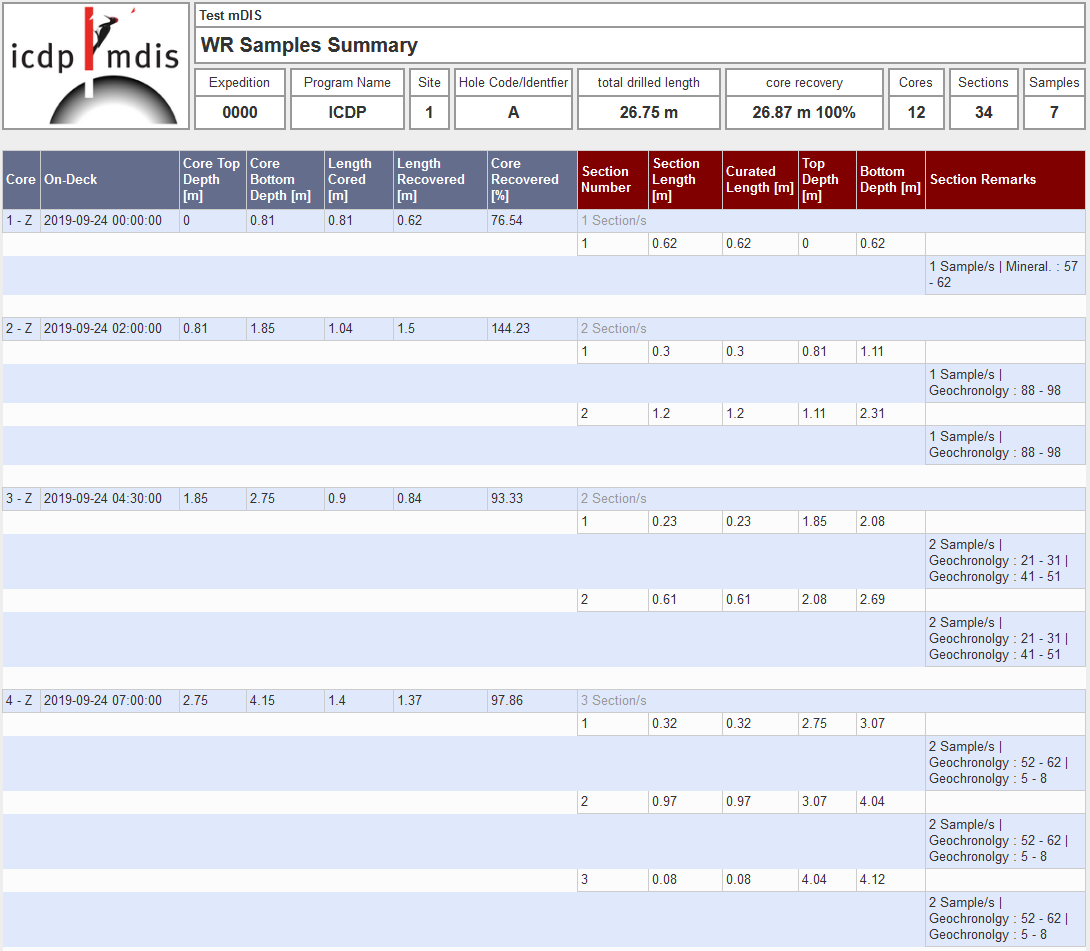Click the total drilled length value 26.75 m

click(648, 112)
